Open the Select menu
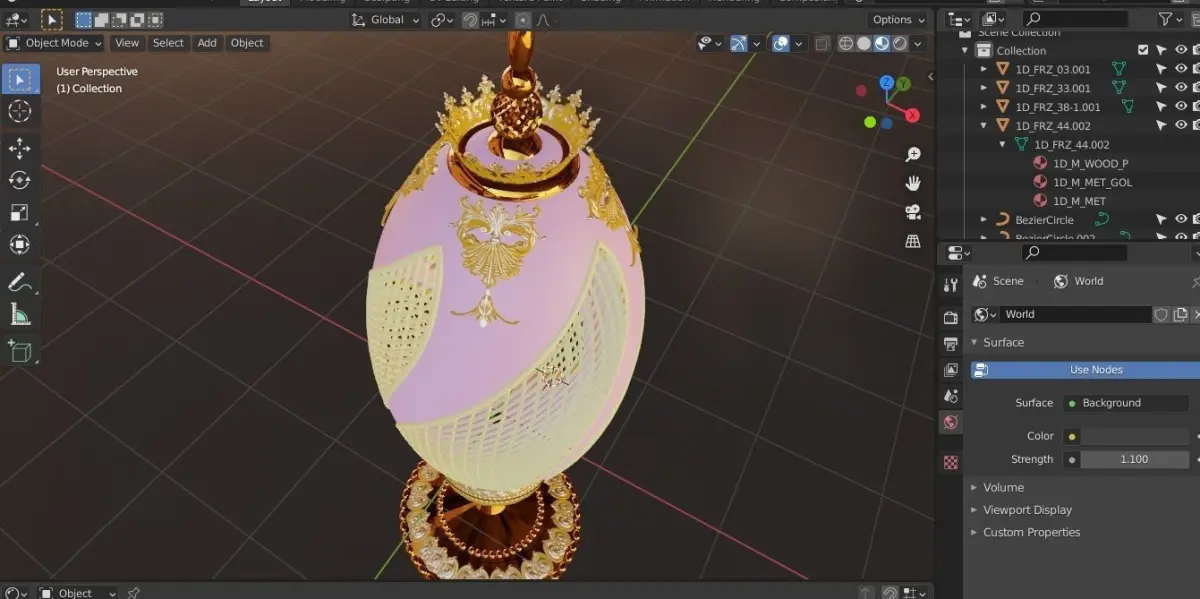This screenshot has width=1200, height=599. [x=168, y=43]
